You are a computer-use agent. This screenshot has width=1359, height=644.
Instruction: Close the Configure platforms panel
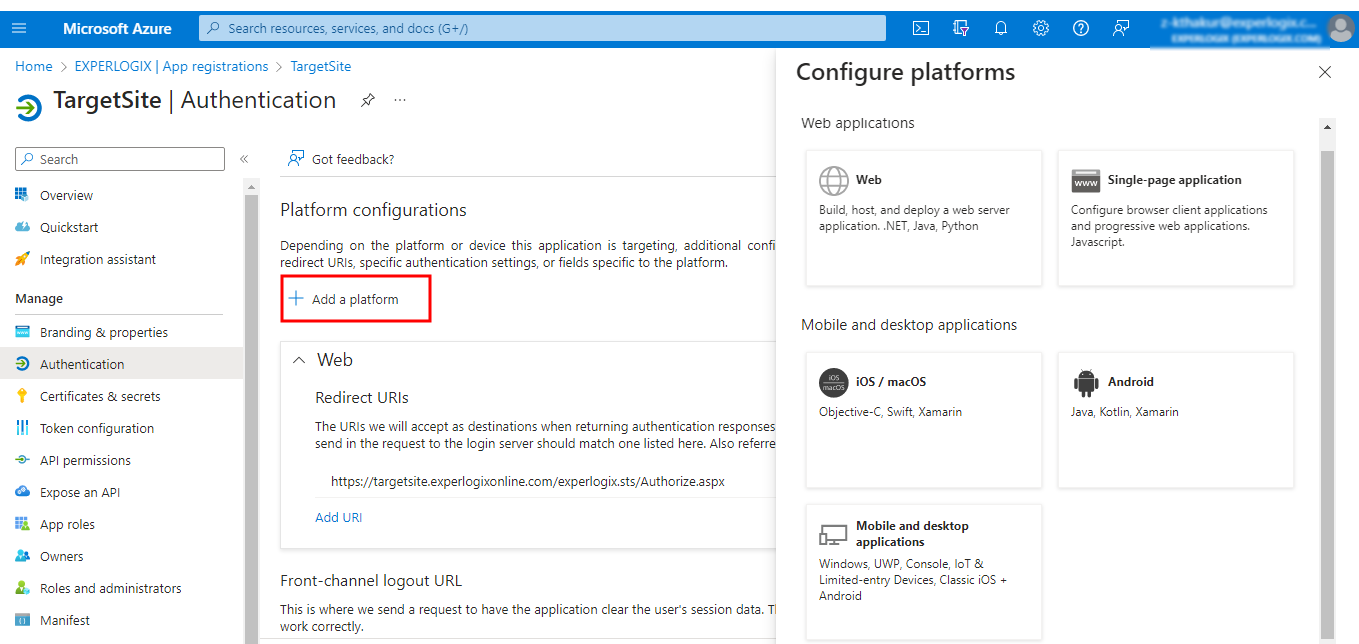[x=1325, y=72]
